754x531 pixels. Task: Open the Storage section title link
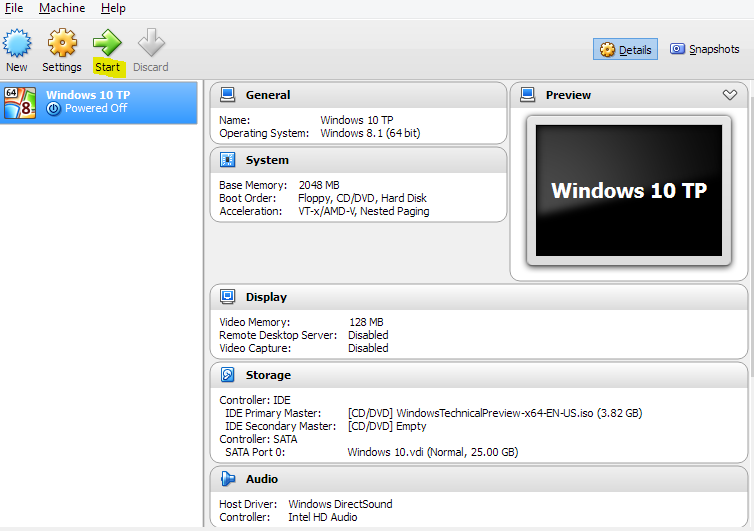tap(268, 375)
